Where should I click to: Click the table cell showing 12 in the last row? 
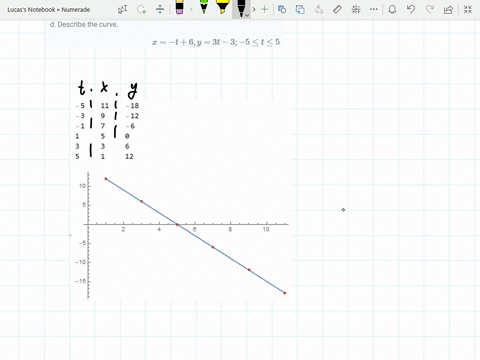(x=129, y=156)
